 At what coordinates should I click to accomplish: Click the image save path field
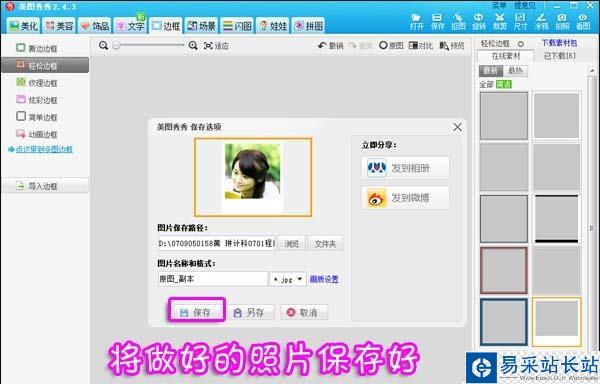pyautogui.click(x=217, y=243)
